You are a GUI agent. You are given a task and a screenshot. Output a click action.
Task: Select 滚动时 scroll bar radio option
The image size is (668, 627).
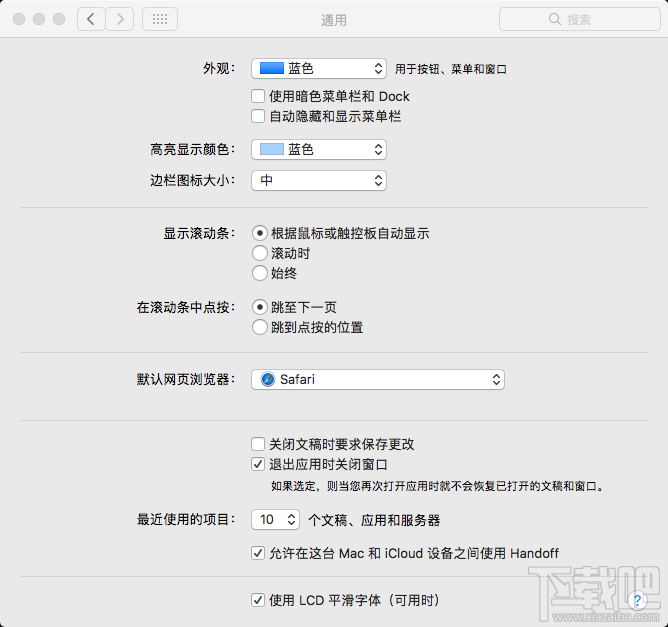click(x=260, y=253)
